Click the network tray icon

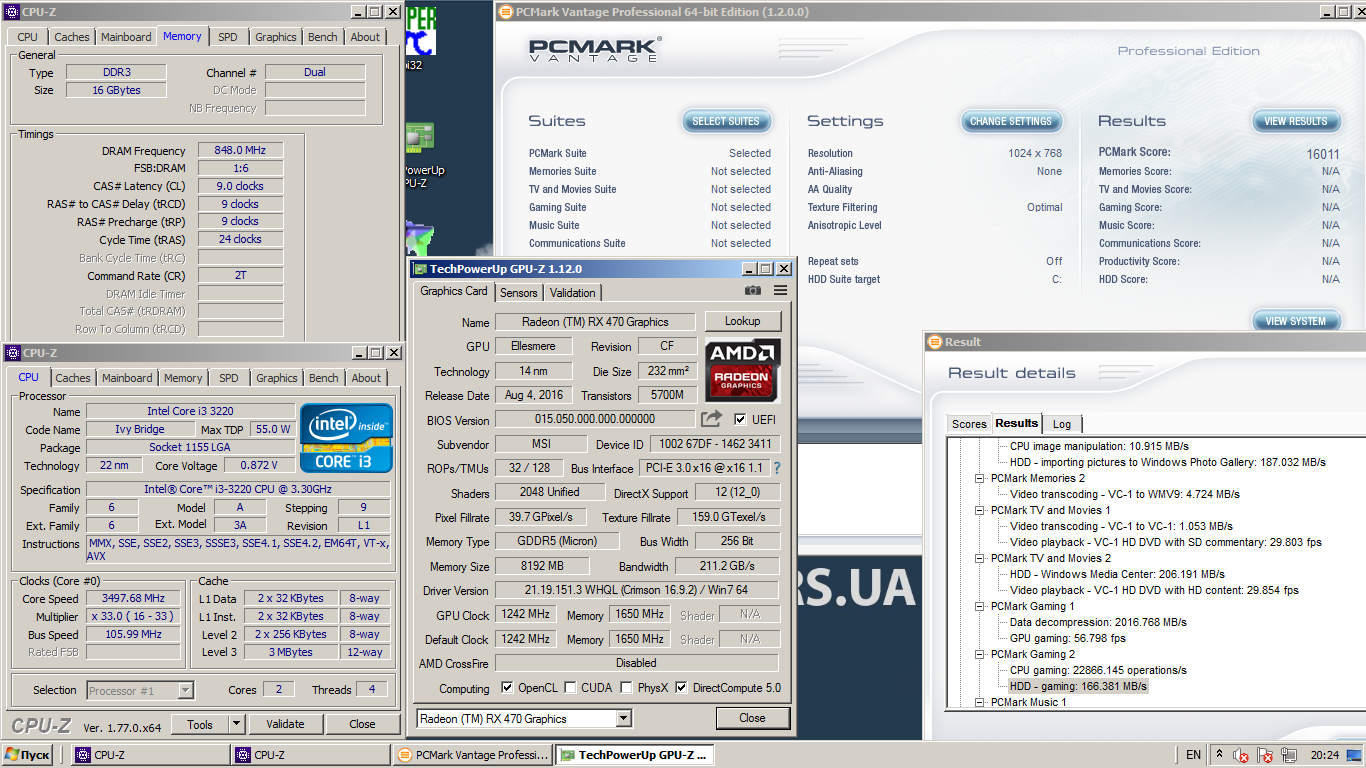pos(1289,755)
